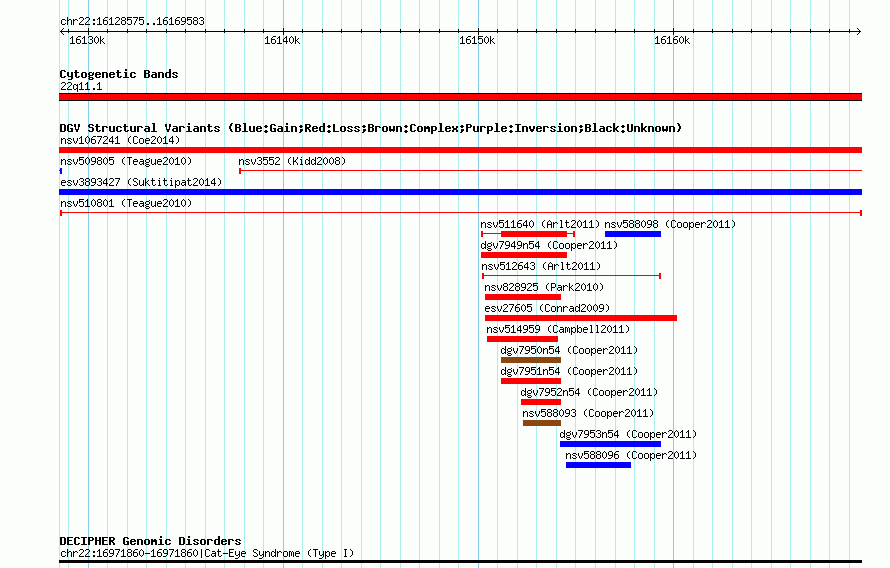
Task: Open the esv3893427 (Suktitipat2014) label
Action: (141, 182)
